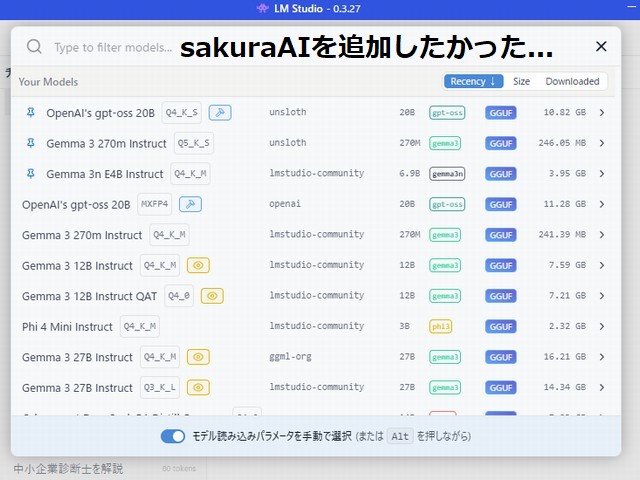Click GGUF badge on 14.34 GB row
Image resolution: width=640 pixels, height=480 pixels.
tap(501, 387)
